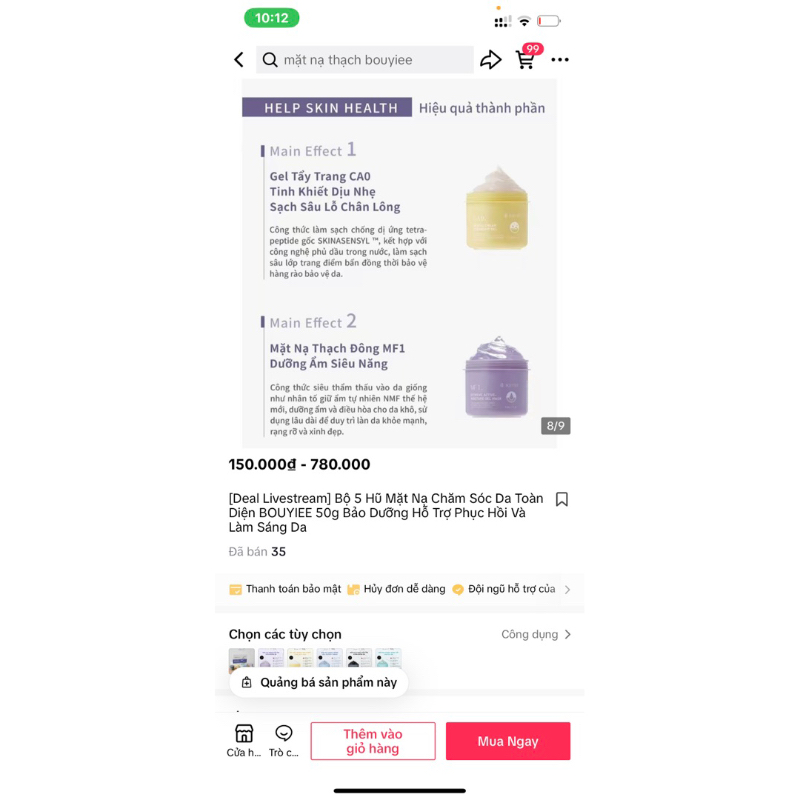Expand the 'Công dụng' options chevron
Screen dimensions: 800x800
pyautogui.click(x=536, y=634)
